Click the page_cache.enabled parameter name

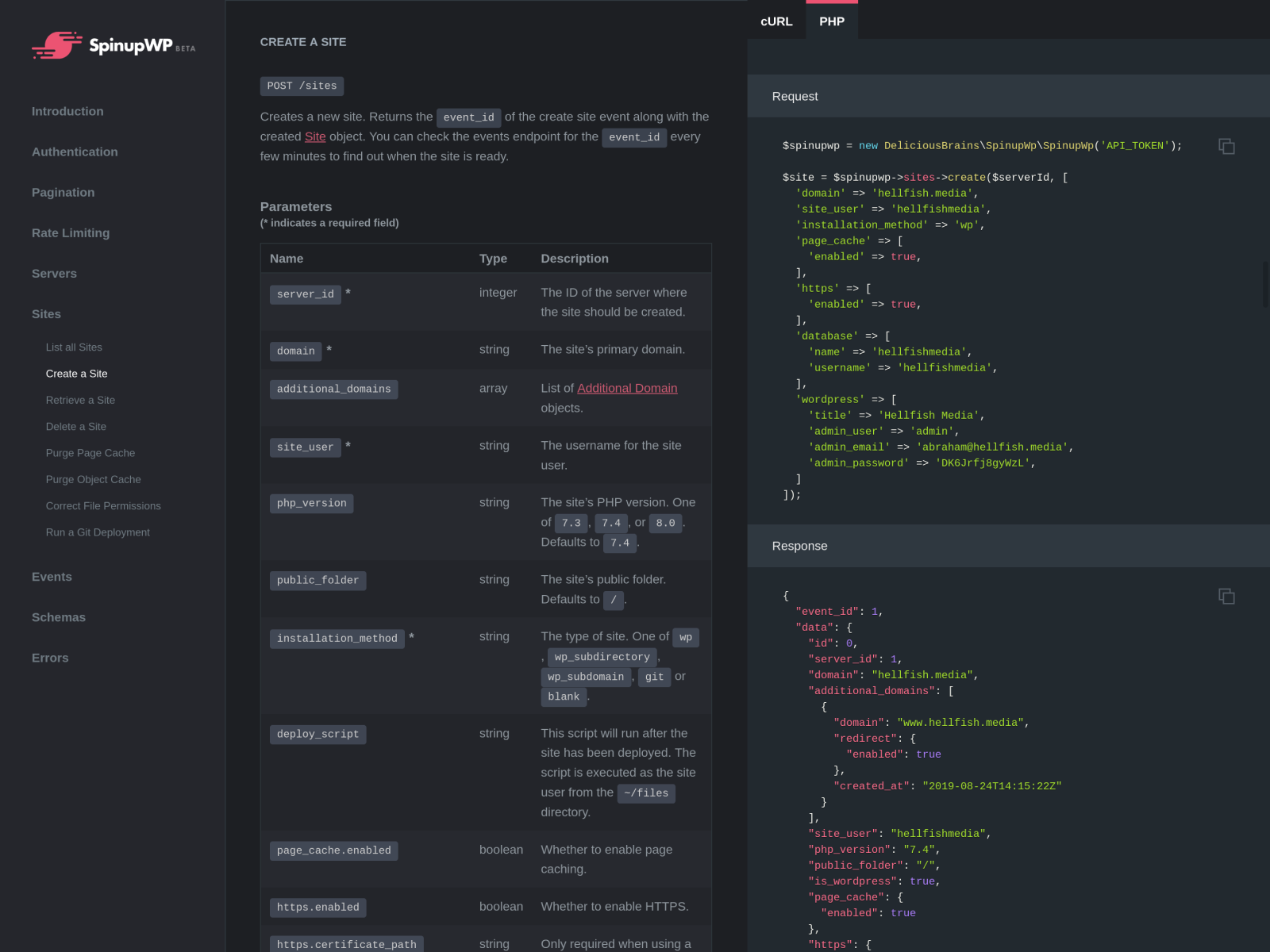coord(334,850)
